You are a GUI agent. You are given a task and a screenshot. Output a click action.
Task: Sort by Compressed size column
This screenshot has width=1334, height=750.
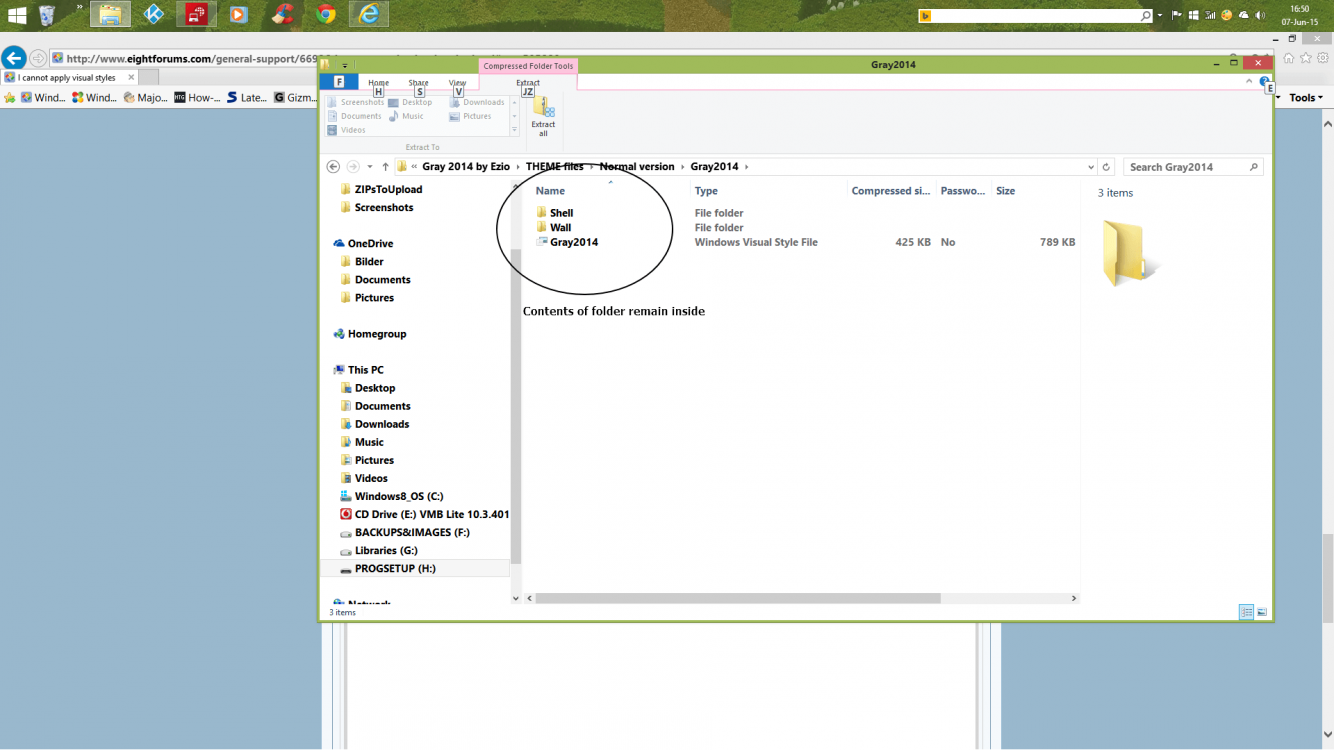[890, 191]
